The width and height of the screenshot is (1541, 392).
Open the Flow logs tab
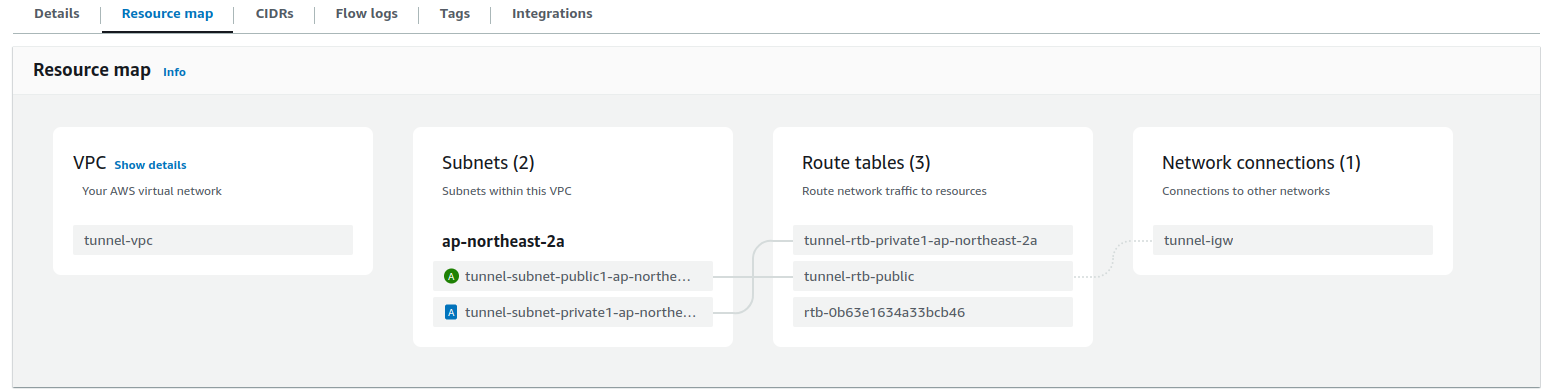click(x=367, y=14)
